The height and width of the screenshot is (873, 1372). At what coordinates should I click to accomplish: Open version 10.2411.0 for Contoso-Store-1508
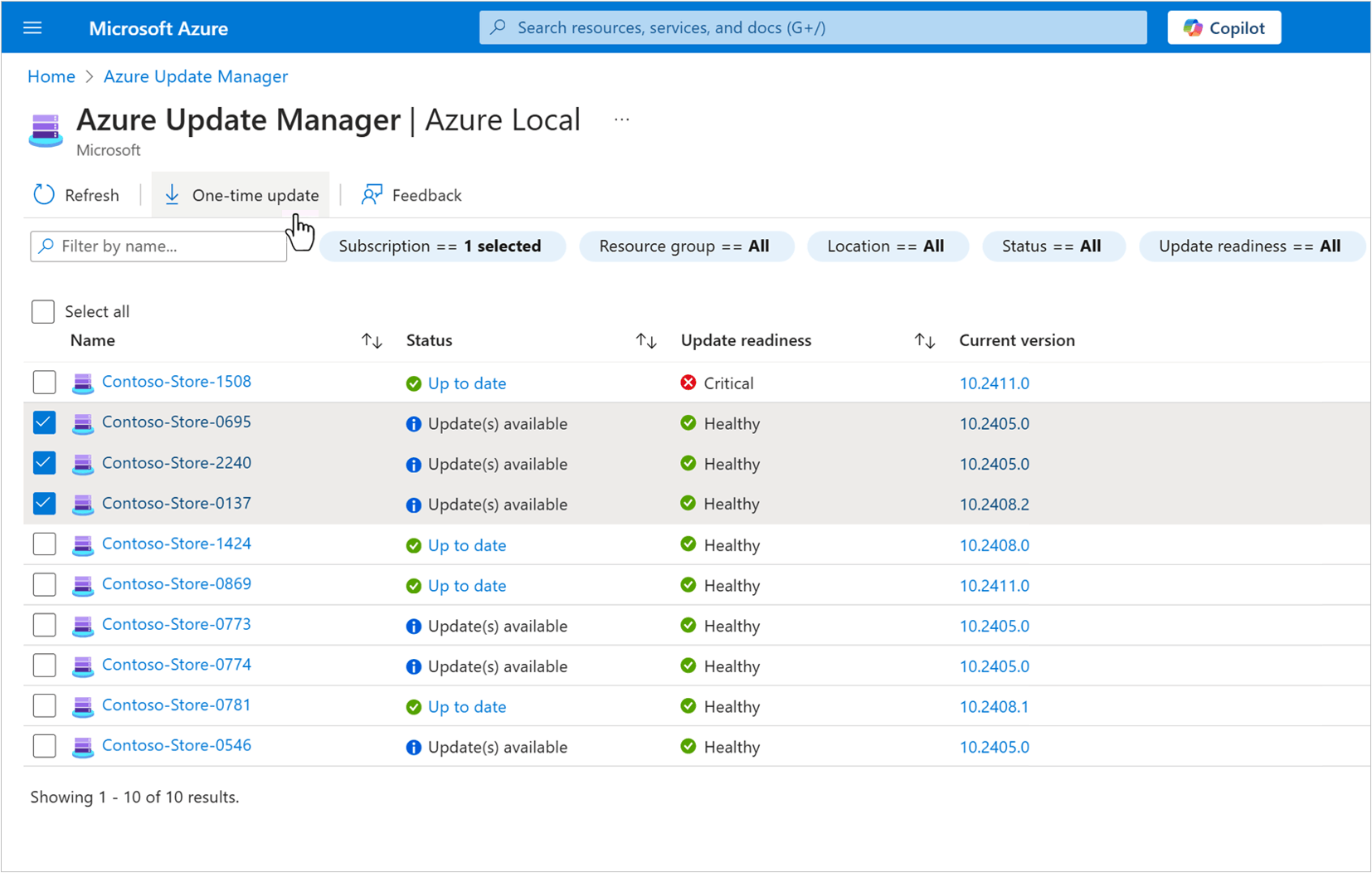(x=993, y=383)
